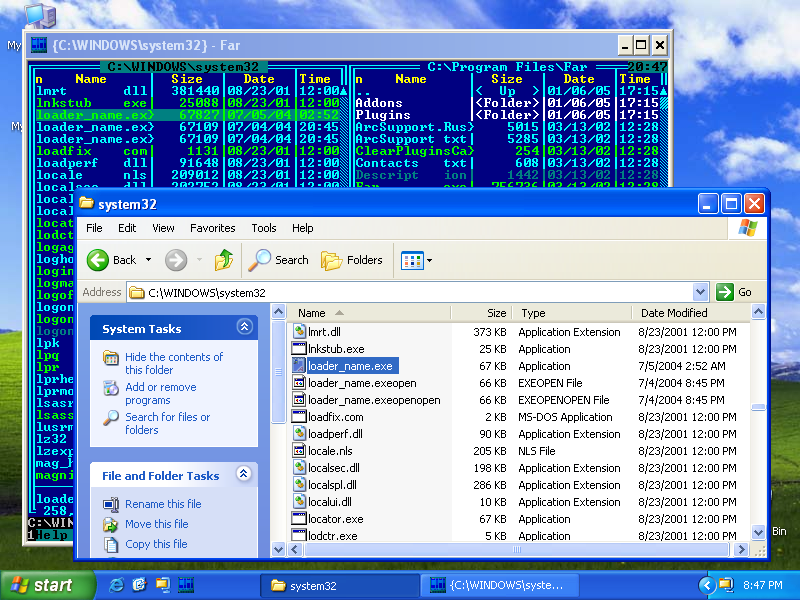Click the lmrt.dll file icon
This screenshot has height=600, width=800.
299,332
